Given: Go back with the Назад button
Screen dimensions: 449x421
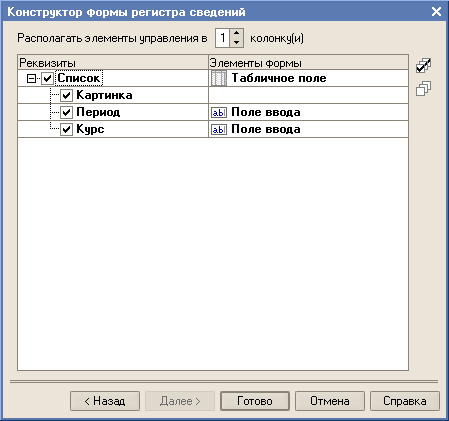Looking at the screenshot, I should [x=105, y=401].
